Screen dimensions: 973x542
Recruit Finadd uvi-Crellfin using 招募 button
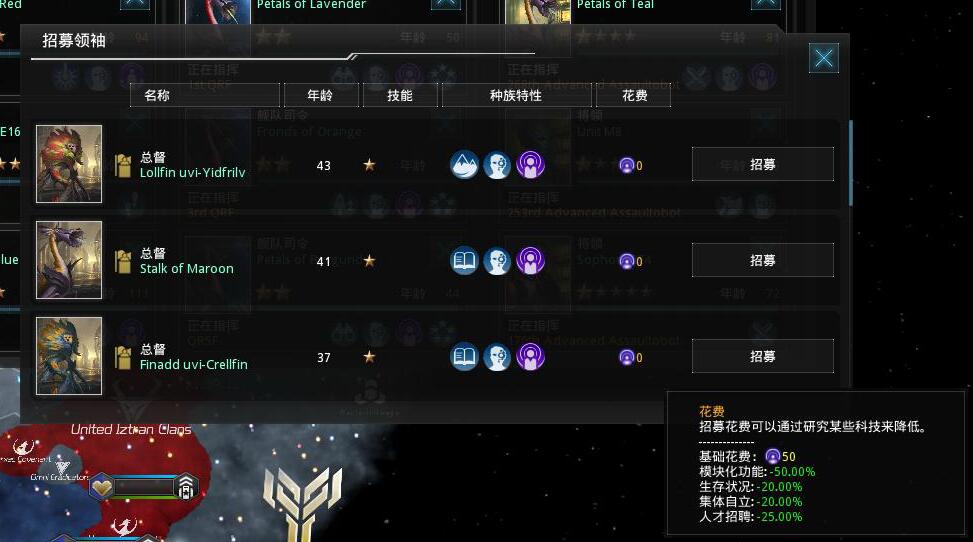tap(763, 356)
